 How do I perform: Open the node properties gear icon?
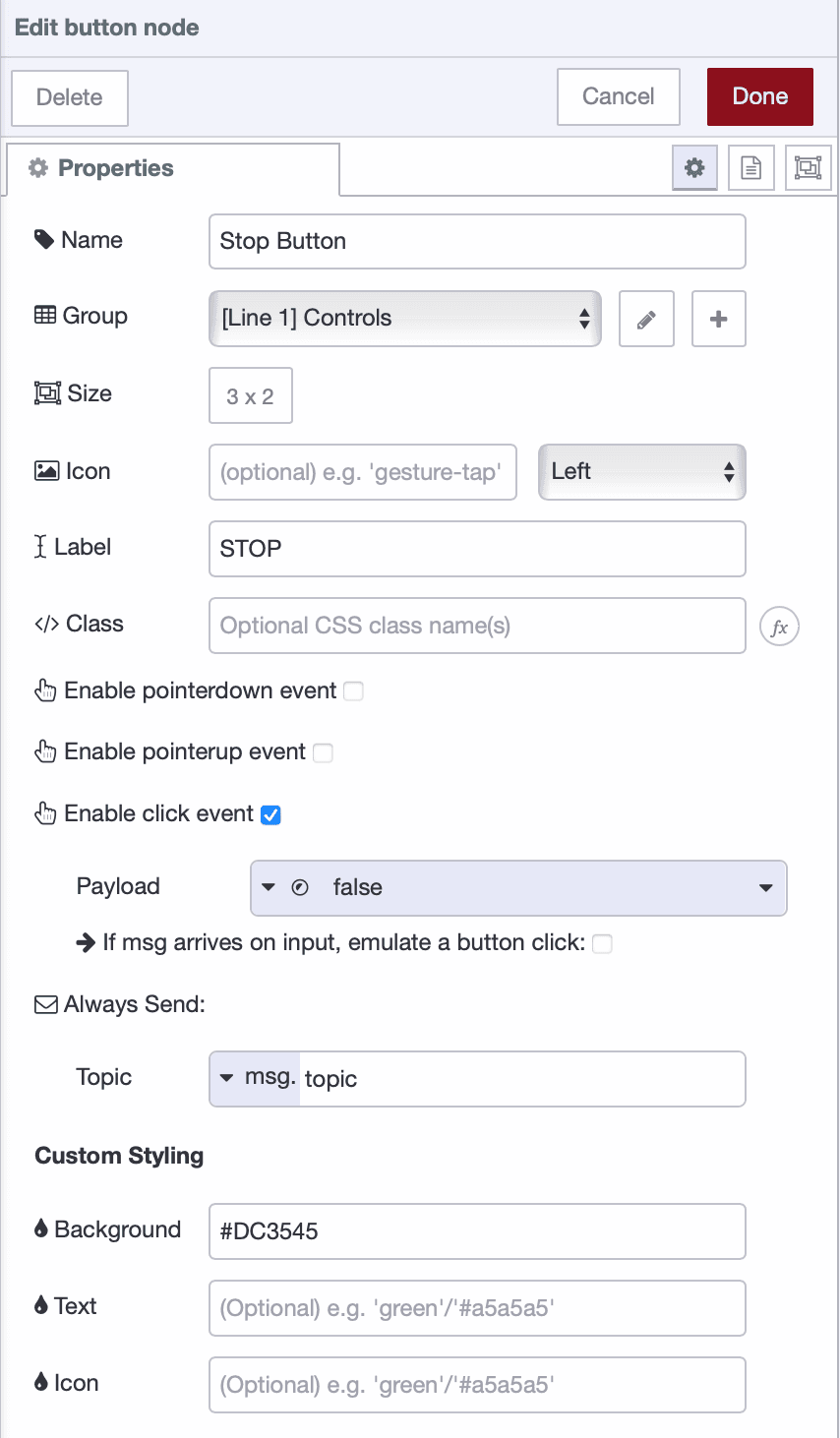coord(694,167)
